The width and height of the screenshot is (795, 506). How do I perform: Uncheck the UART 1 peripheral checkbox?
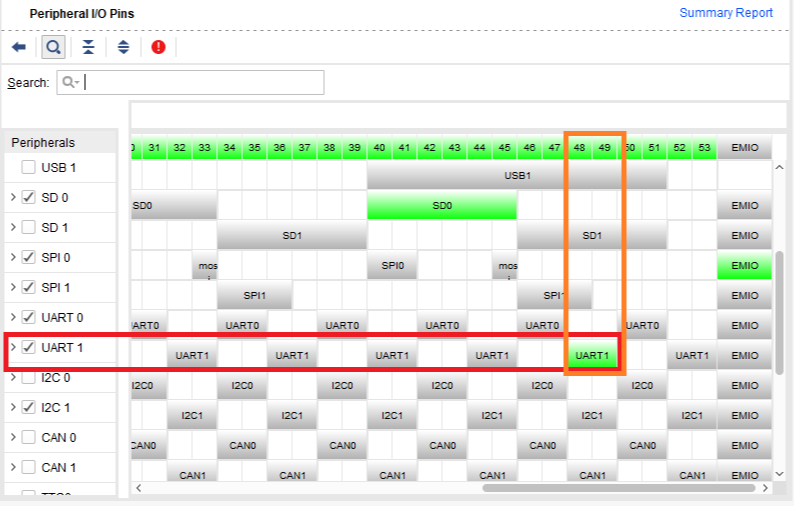pos(29,348)
